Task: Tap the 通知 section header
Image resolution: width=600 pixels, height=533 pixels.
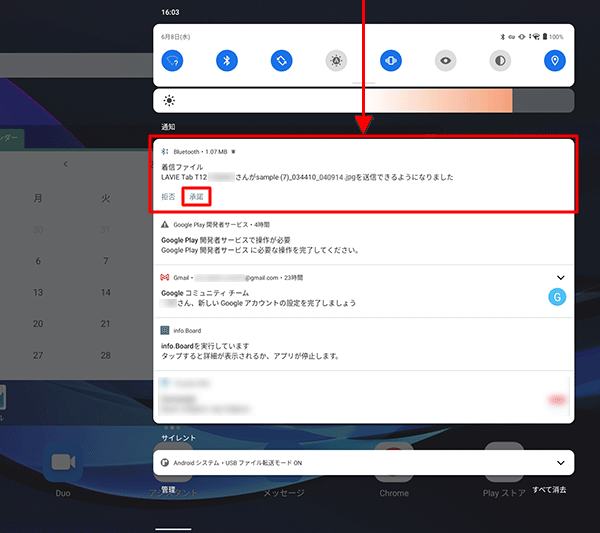Action: click(168, 127)
